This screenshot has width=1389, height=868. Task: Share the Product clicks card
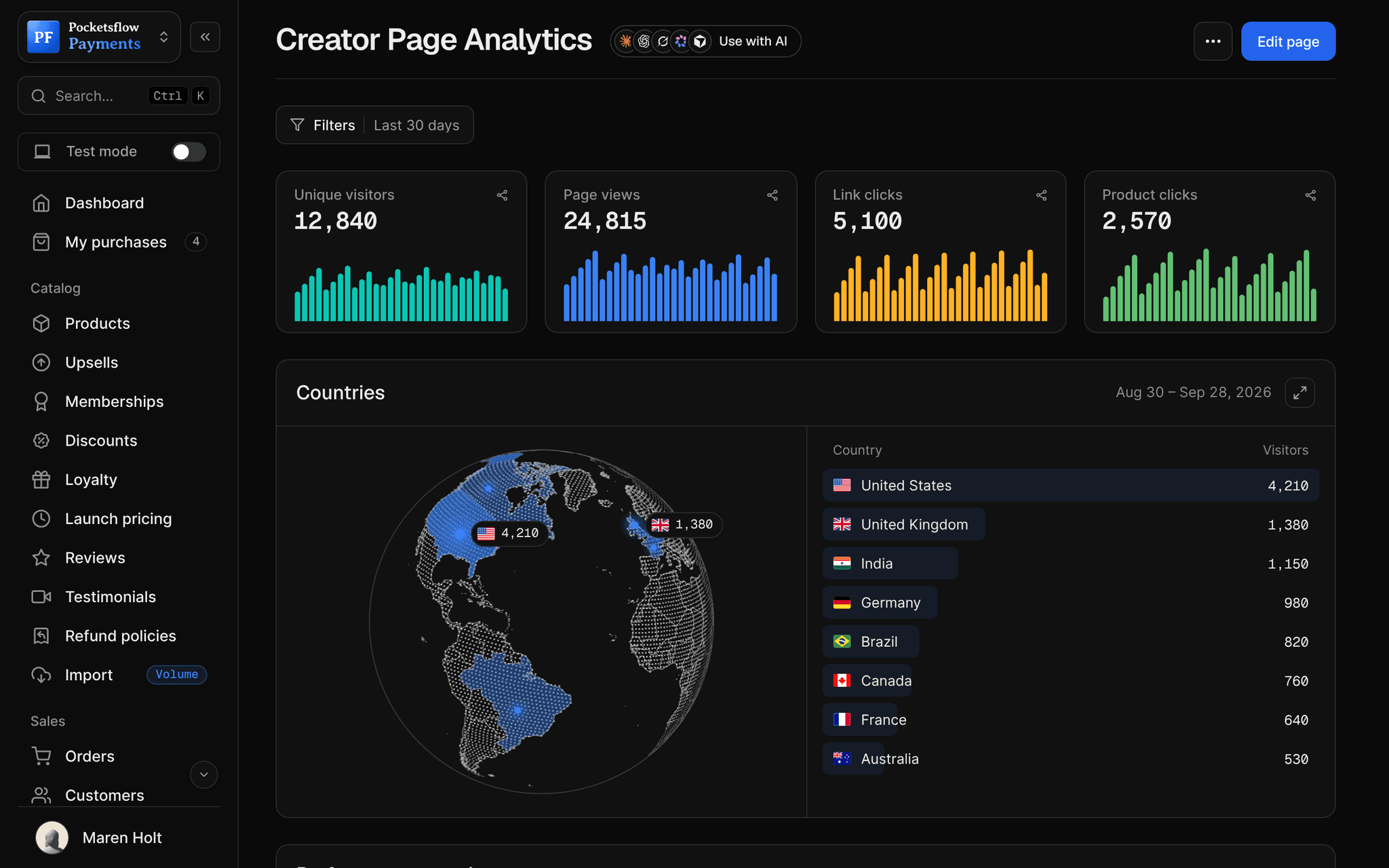(x=1310, y=195)
